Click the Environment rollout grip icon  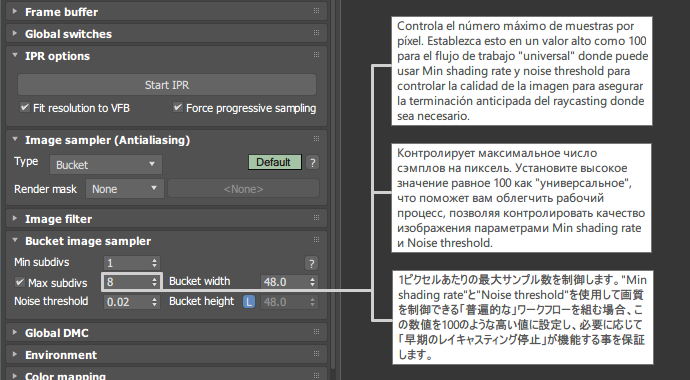click(x=316, y=354)
